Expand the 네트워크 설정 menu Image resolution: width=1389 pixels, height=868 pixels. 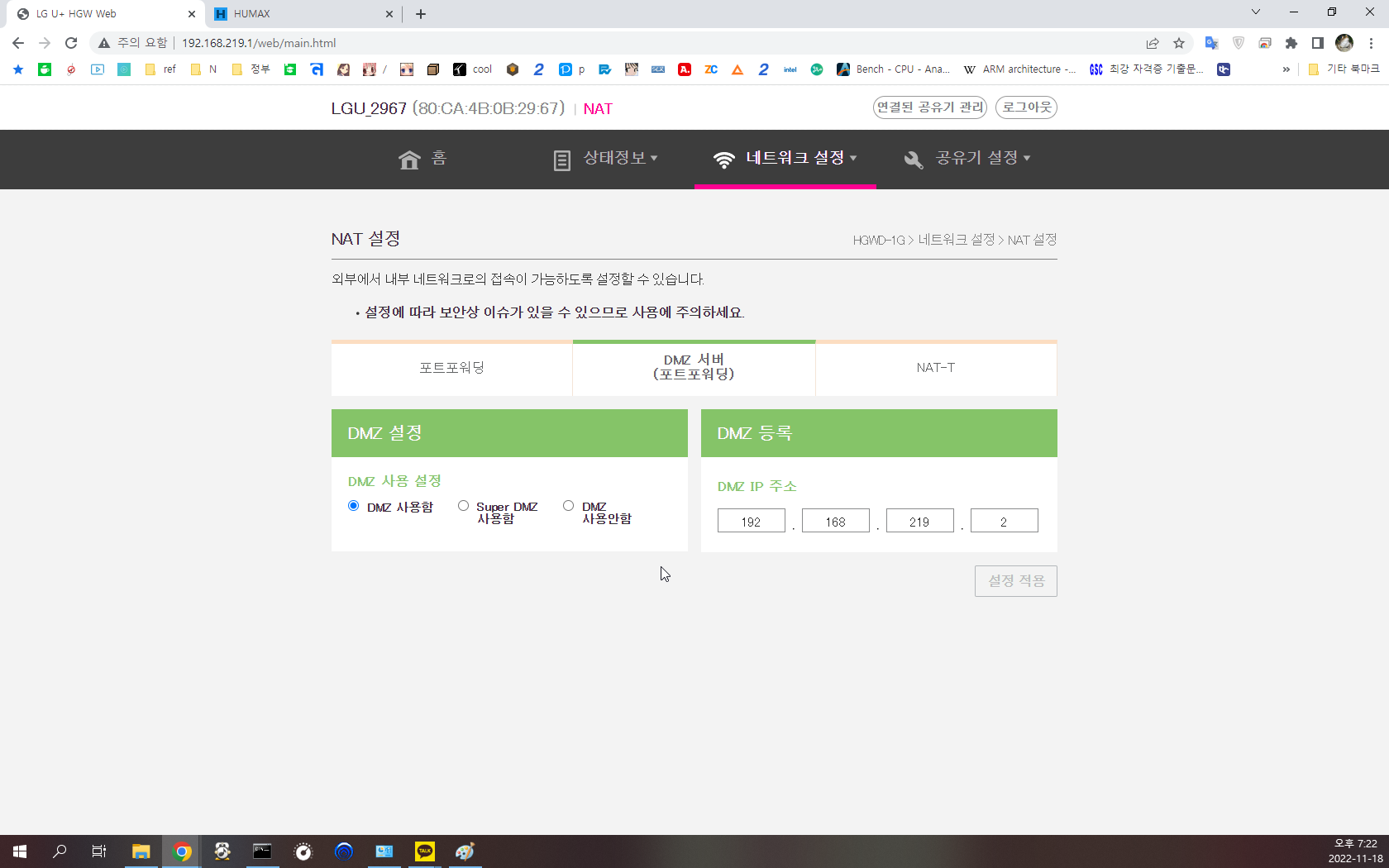tap(785, 159)
